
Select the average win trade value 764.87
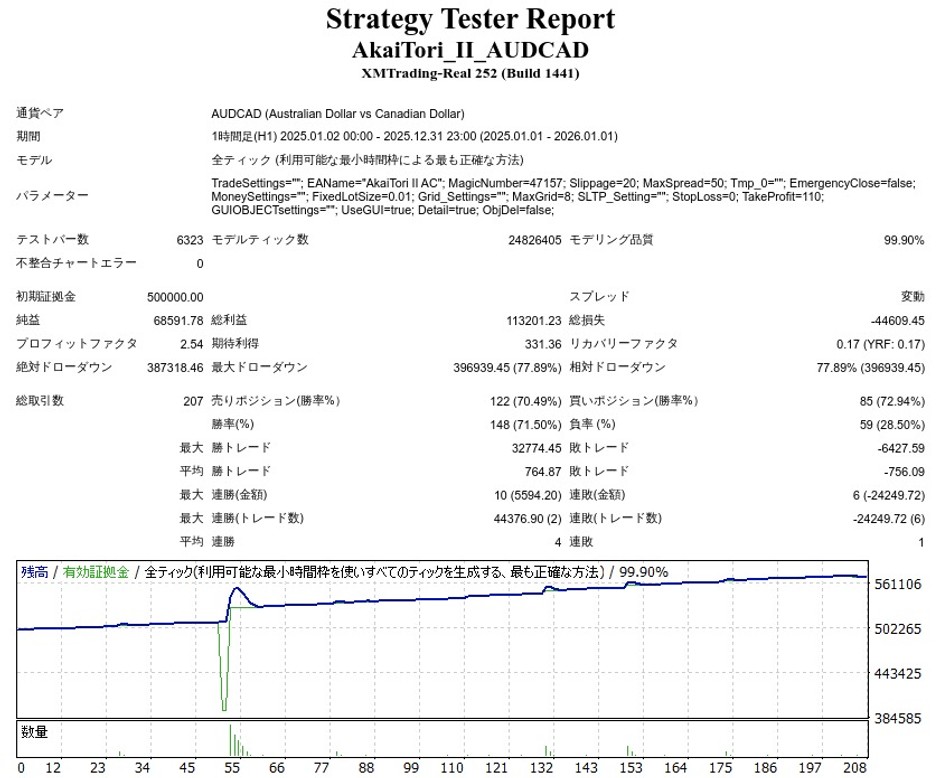point(543,472)
